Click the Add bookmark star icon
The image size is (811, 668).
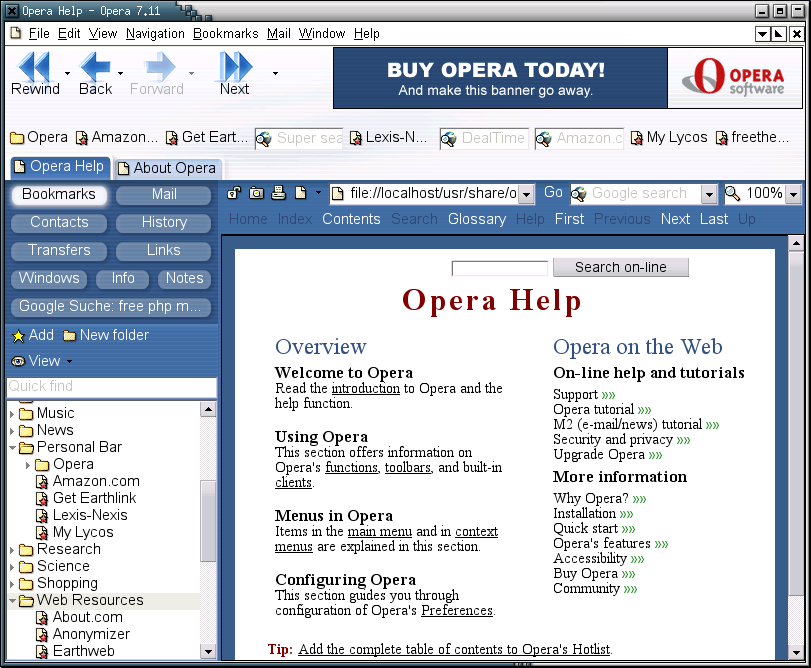tap(18, 336)
